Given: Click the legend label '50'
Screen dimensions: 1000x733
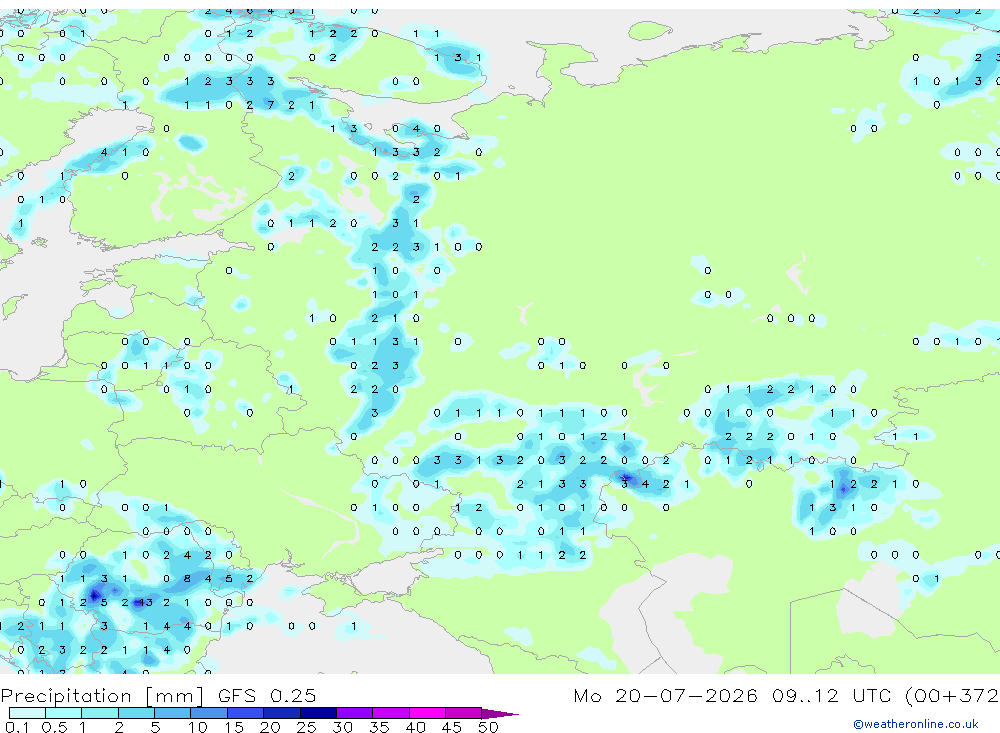Looking at the screenshot, I should (x=488, y=727).
